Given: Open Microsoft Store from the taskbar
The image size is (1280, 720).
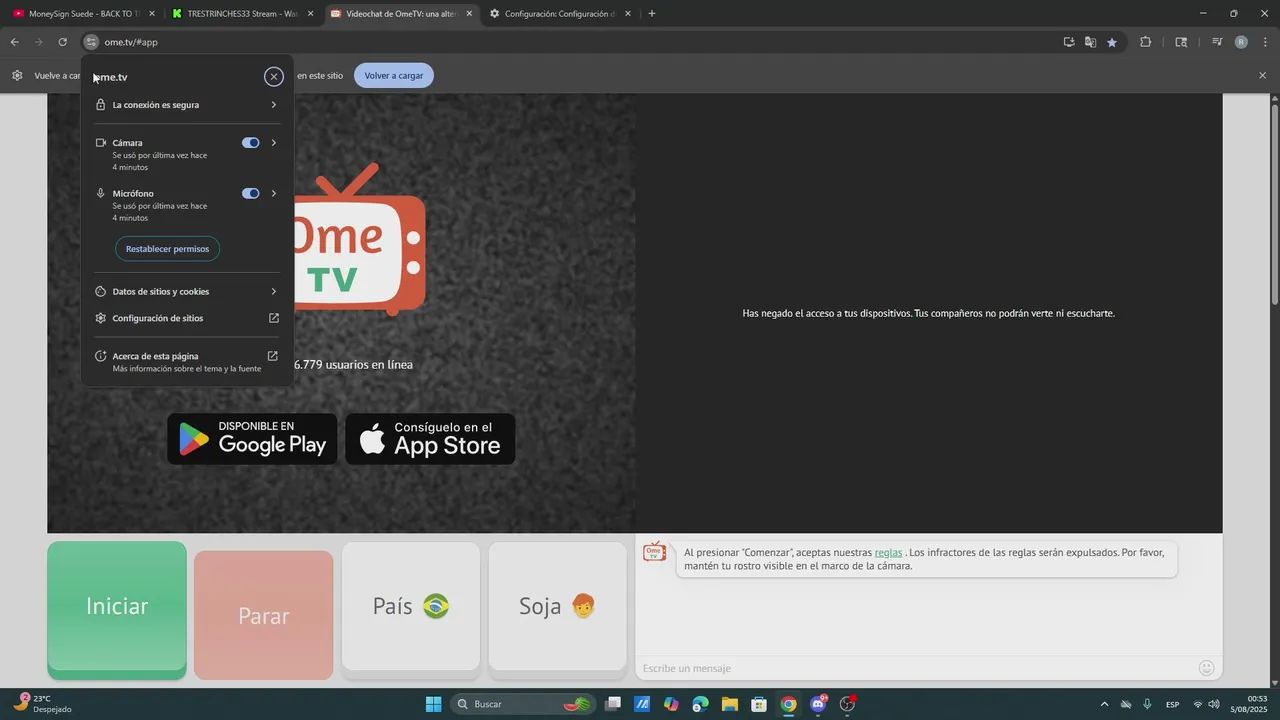Looking at the screenshot, I should 759,704.
